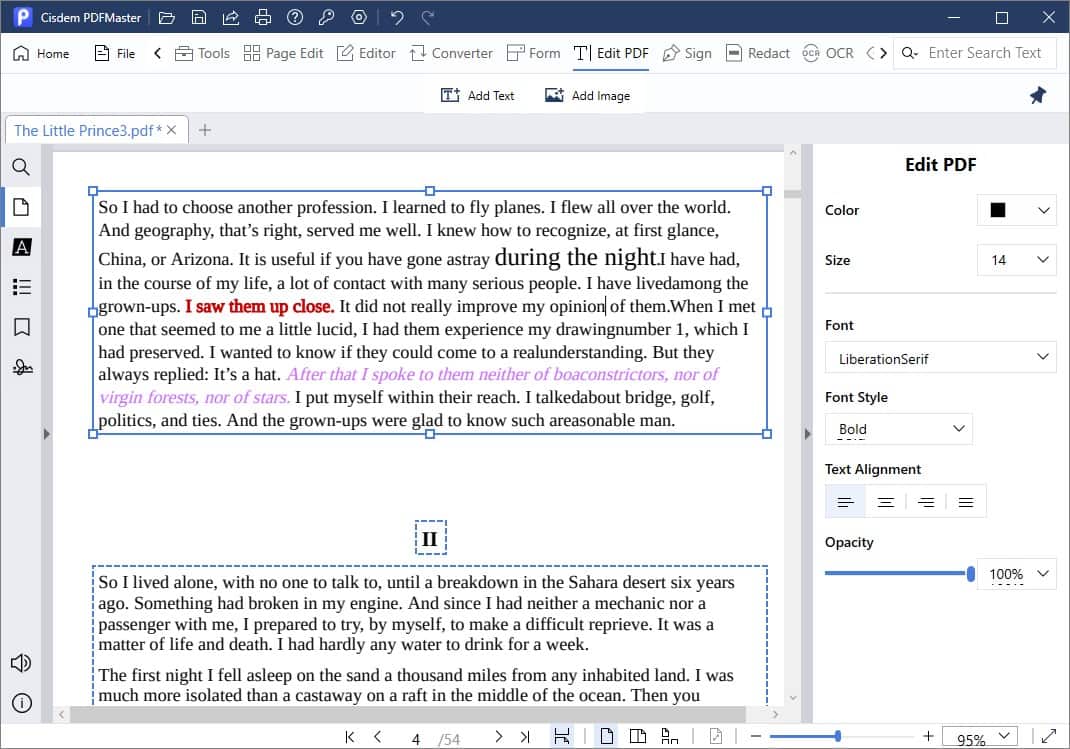This screenshot has height=749, width=1070.
Task: Select the Signature tool in the sidebar
Action: point(21,367)
